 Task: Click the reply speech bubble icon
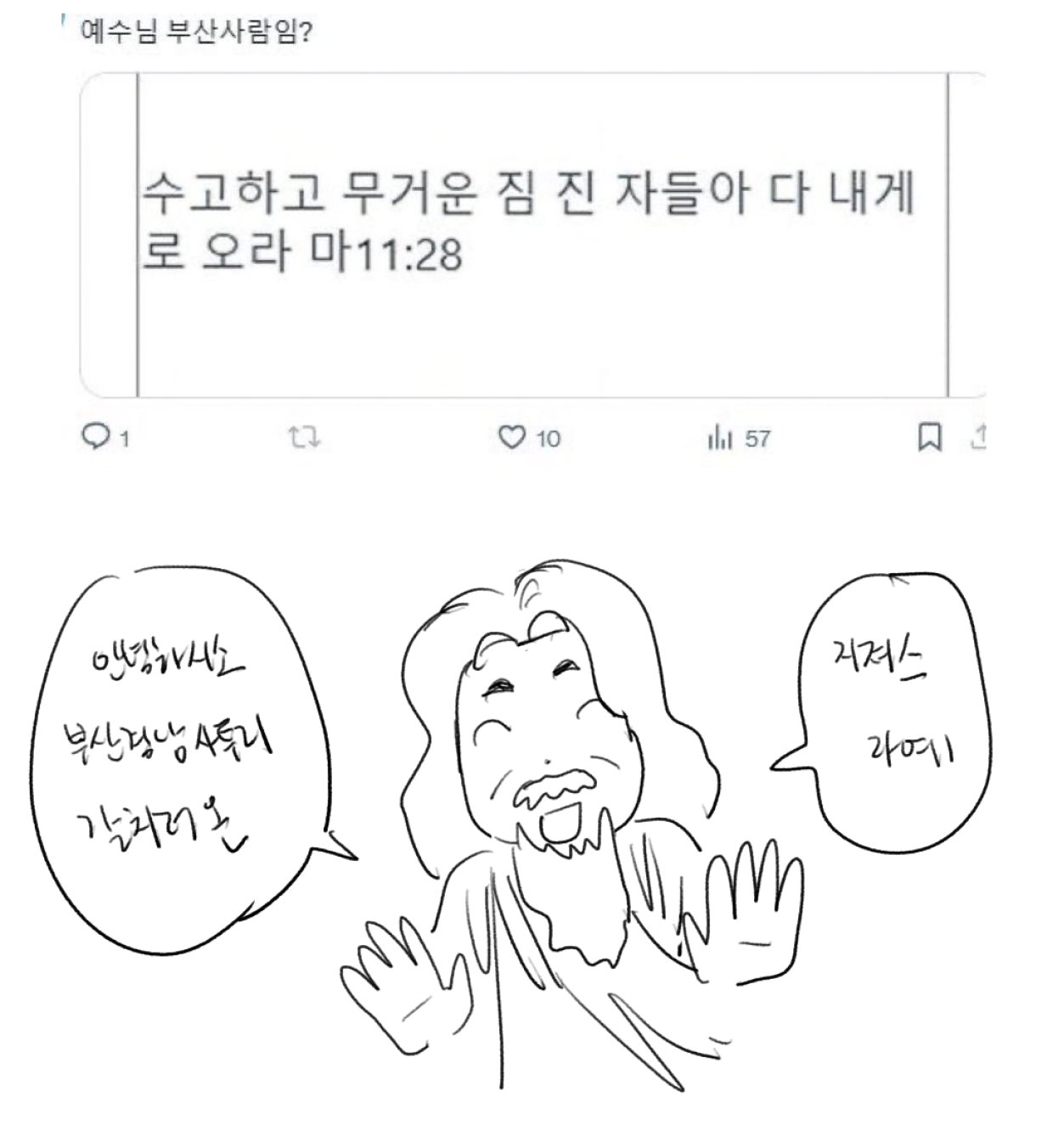tap(95, 436)
